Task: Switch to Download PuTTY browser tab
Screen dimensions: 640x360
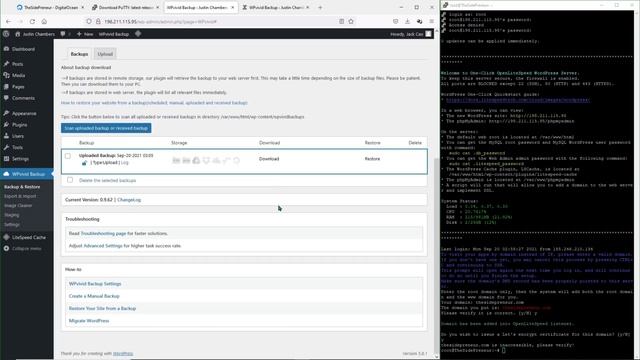Action: coord(125,7)
